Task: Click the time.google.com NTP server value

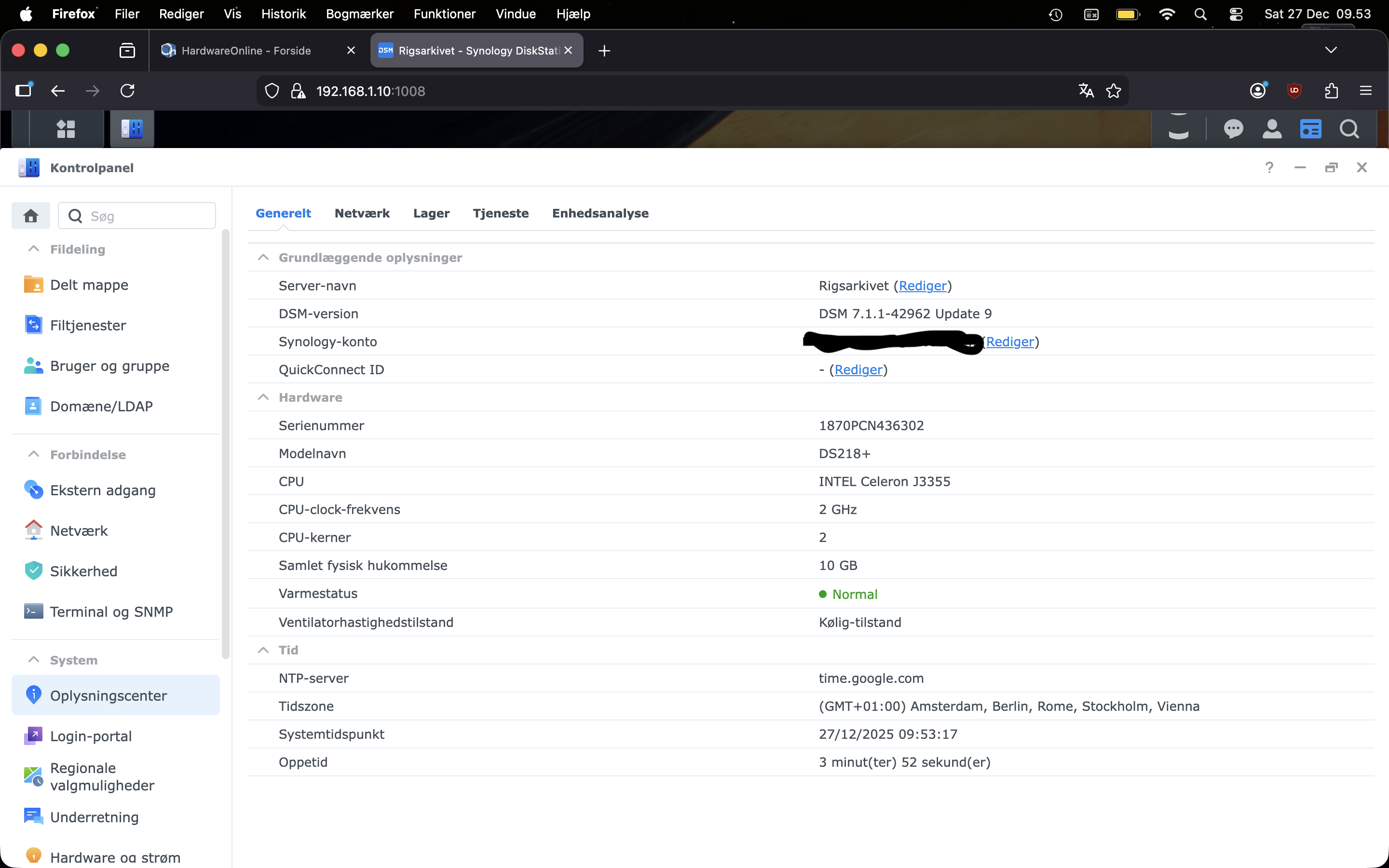Action: (x=872, y=678)
